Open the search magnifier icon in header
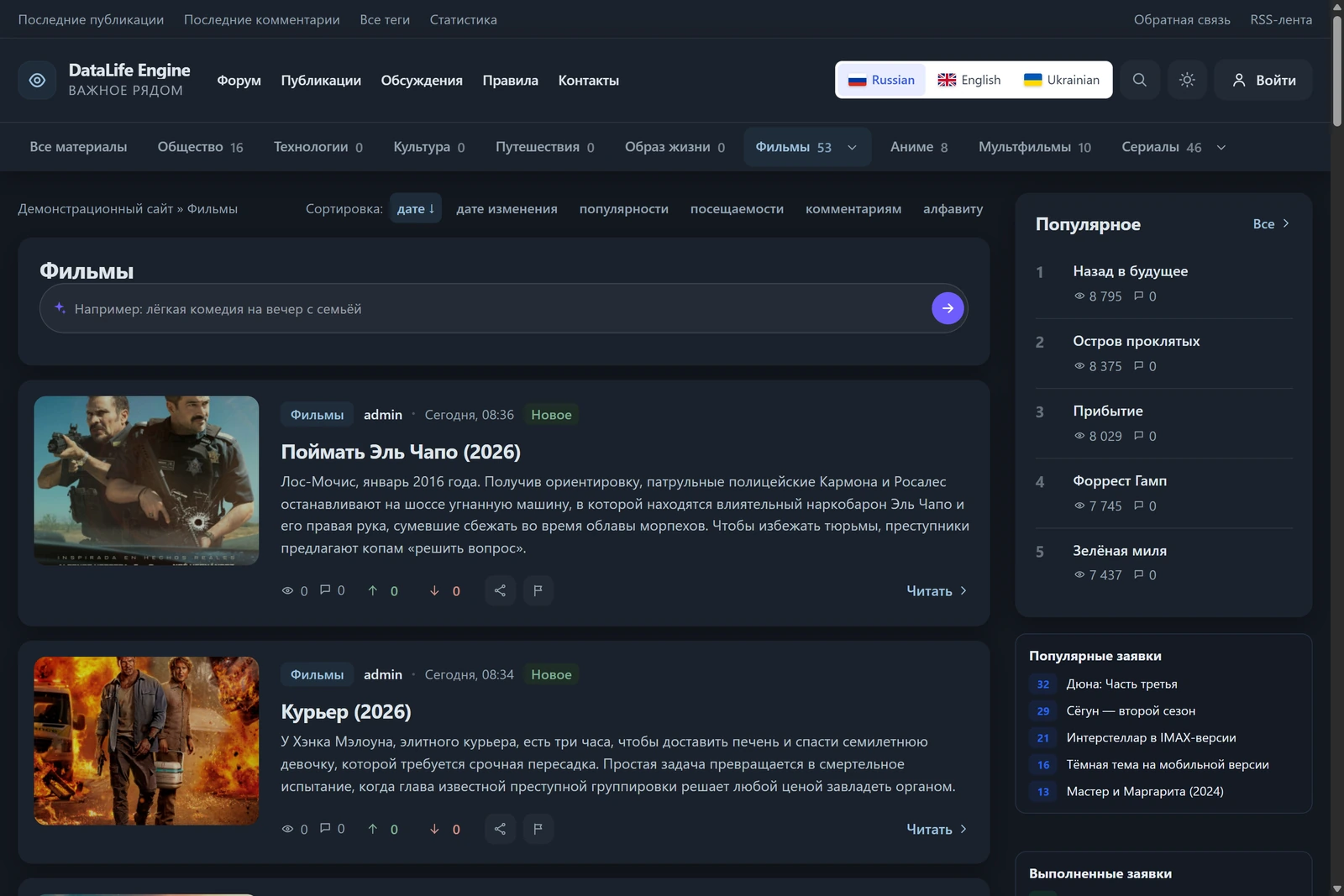 (1139, 80)
